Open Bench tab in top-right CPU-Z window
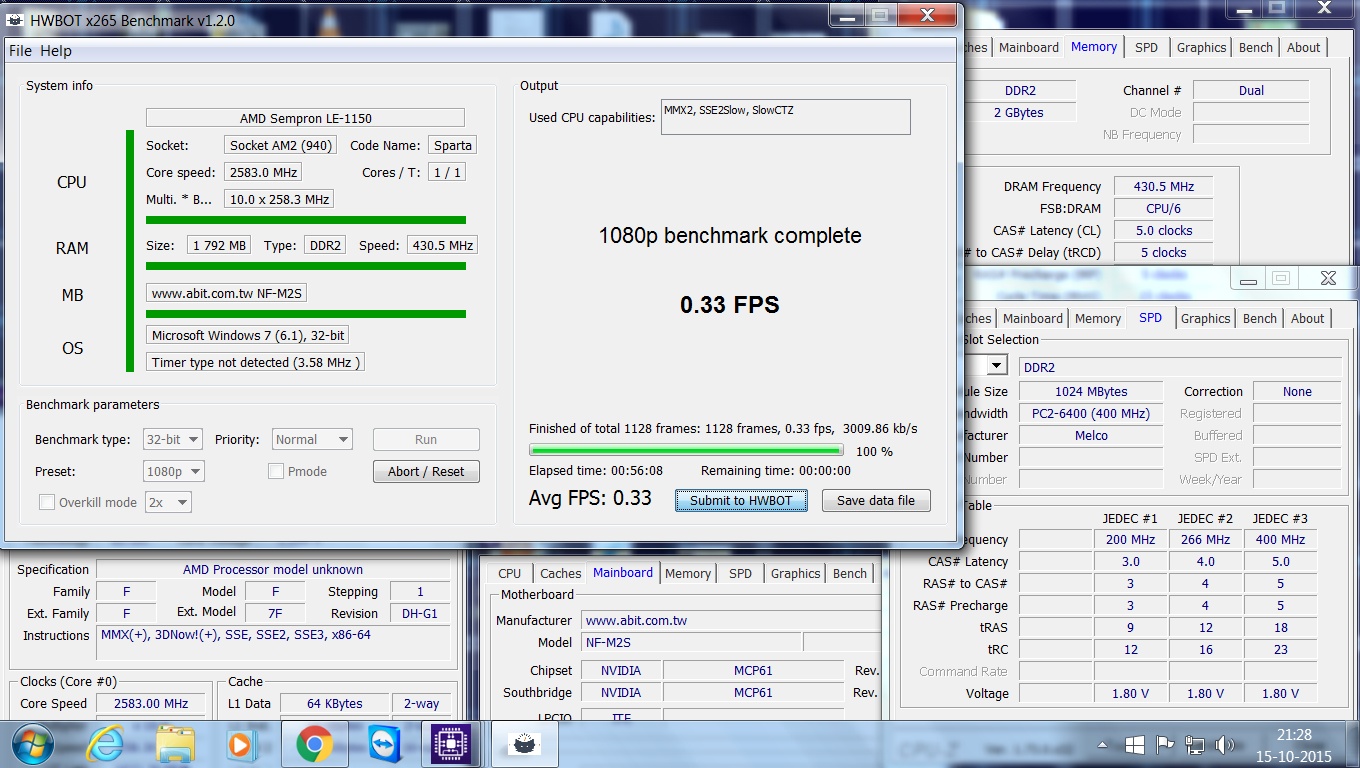Screen dimensions: 1360x768 coord(1256,47)
